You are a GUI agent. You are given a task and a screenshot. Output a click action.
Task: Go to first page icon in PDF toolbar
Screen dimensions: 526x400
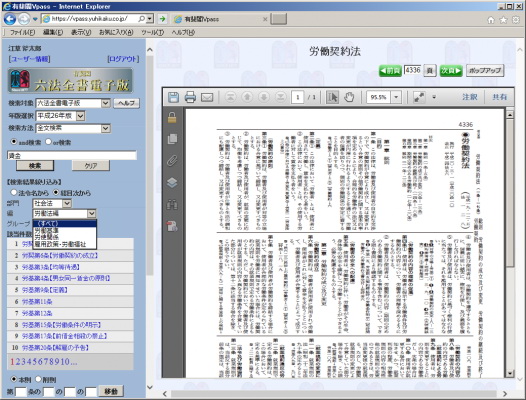click(230, 97)
